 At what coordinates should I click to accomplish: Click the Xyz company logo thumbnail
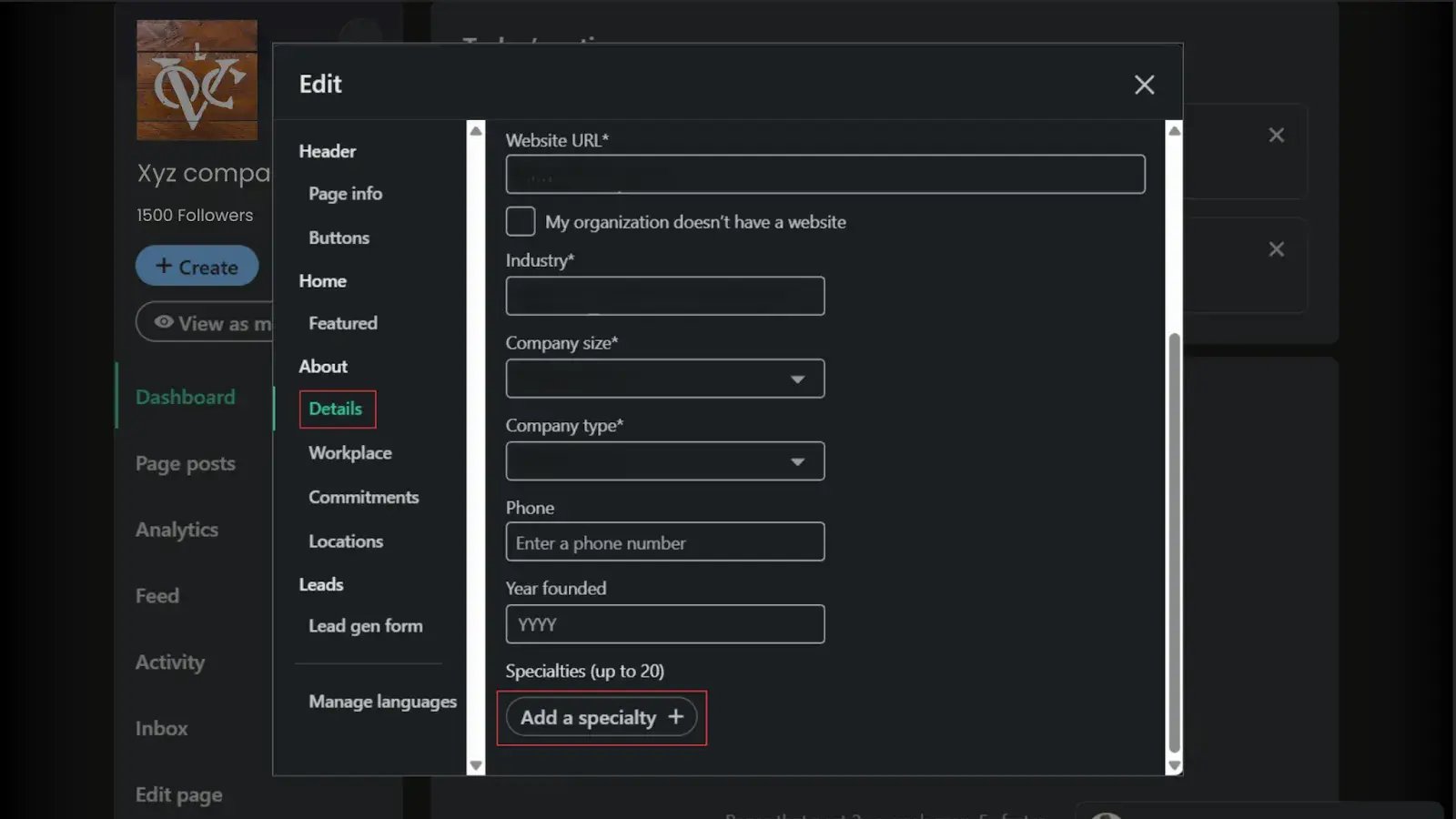(x=197, y=80)
